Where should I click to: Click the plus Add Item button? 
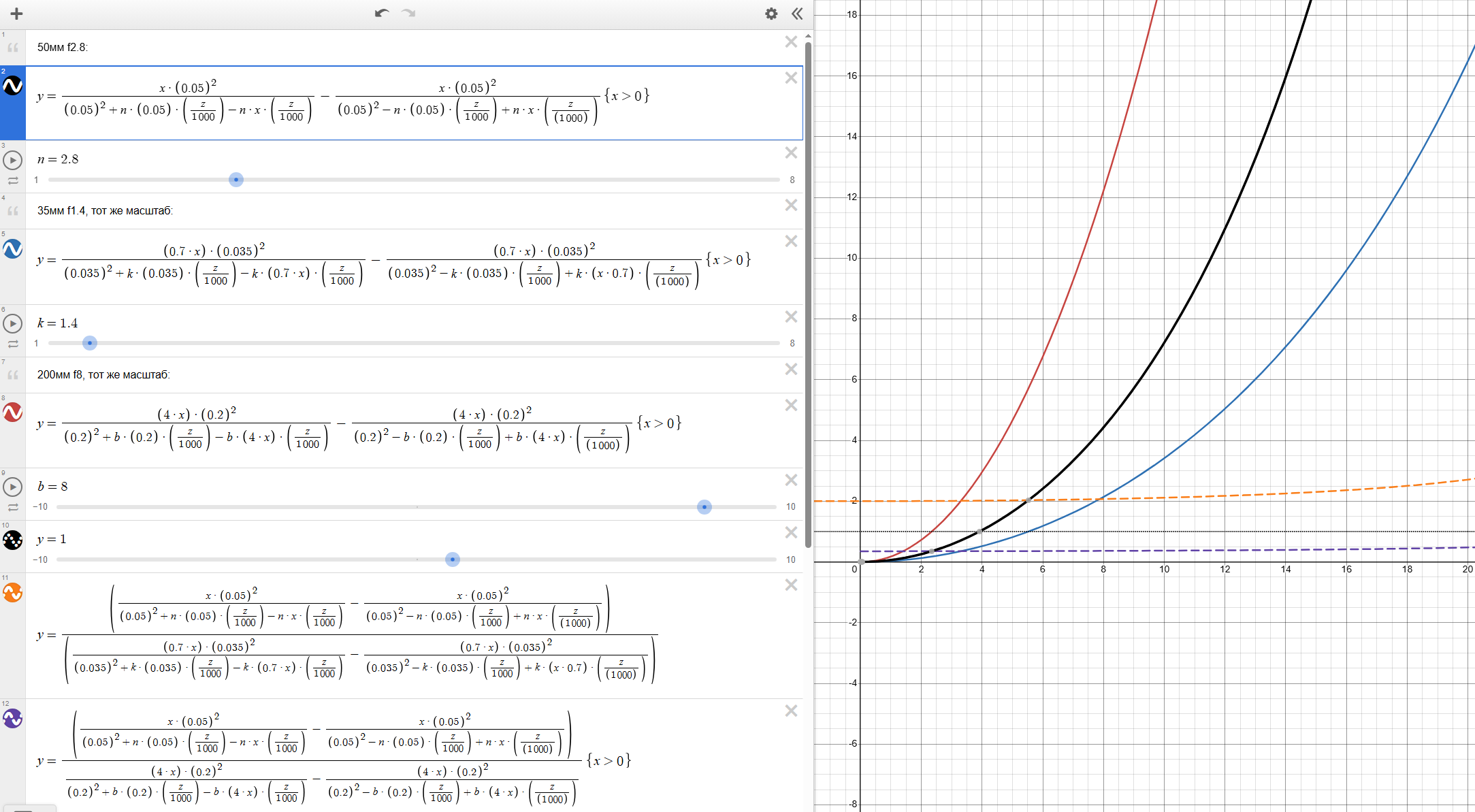point(16,14)
